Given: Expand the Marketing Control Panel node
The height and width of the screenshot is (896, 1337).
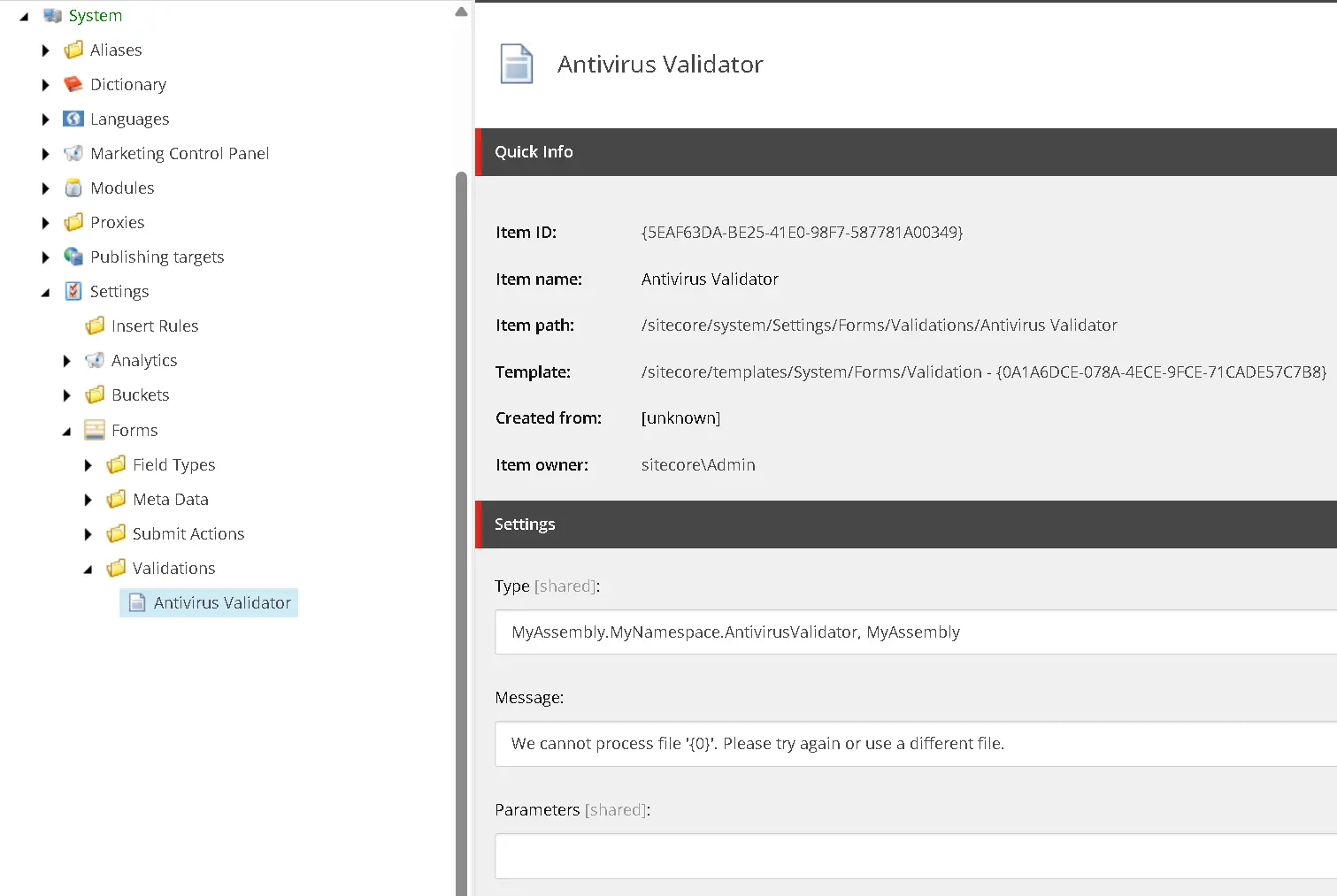Looking at the screenshot, I should [x=45, y=154].
